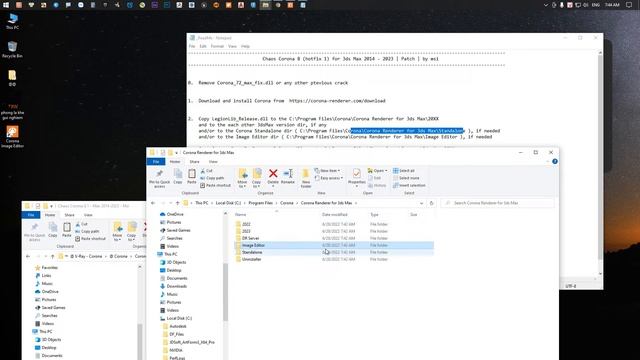Open This PC desktop icon

(x=12, y=21)
